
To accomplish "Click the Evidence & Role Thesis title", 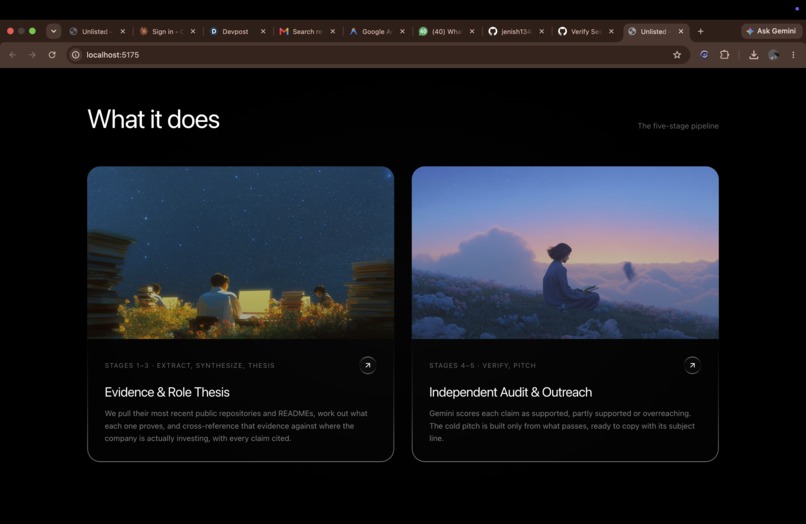I will pos(167,392).
